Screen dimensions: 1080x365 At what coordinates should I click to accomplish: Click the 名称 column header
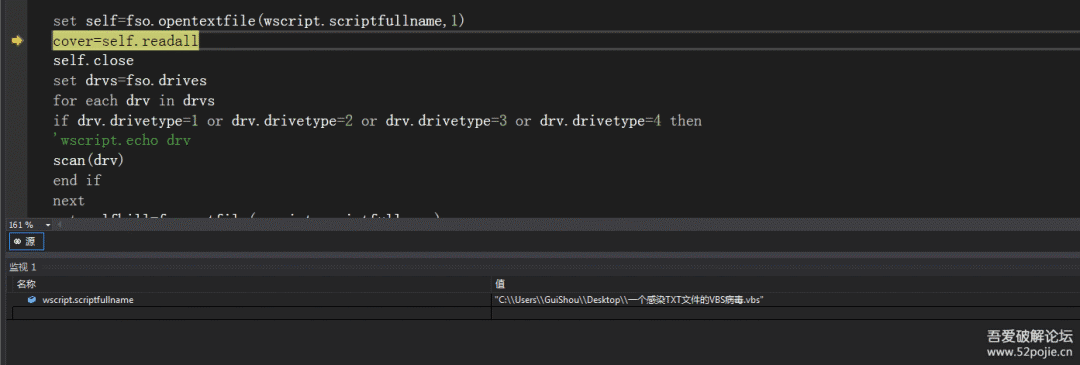click(x=27, y=284)
